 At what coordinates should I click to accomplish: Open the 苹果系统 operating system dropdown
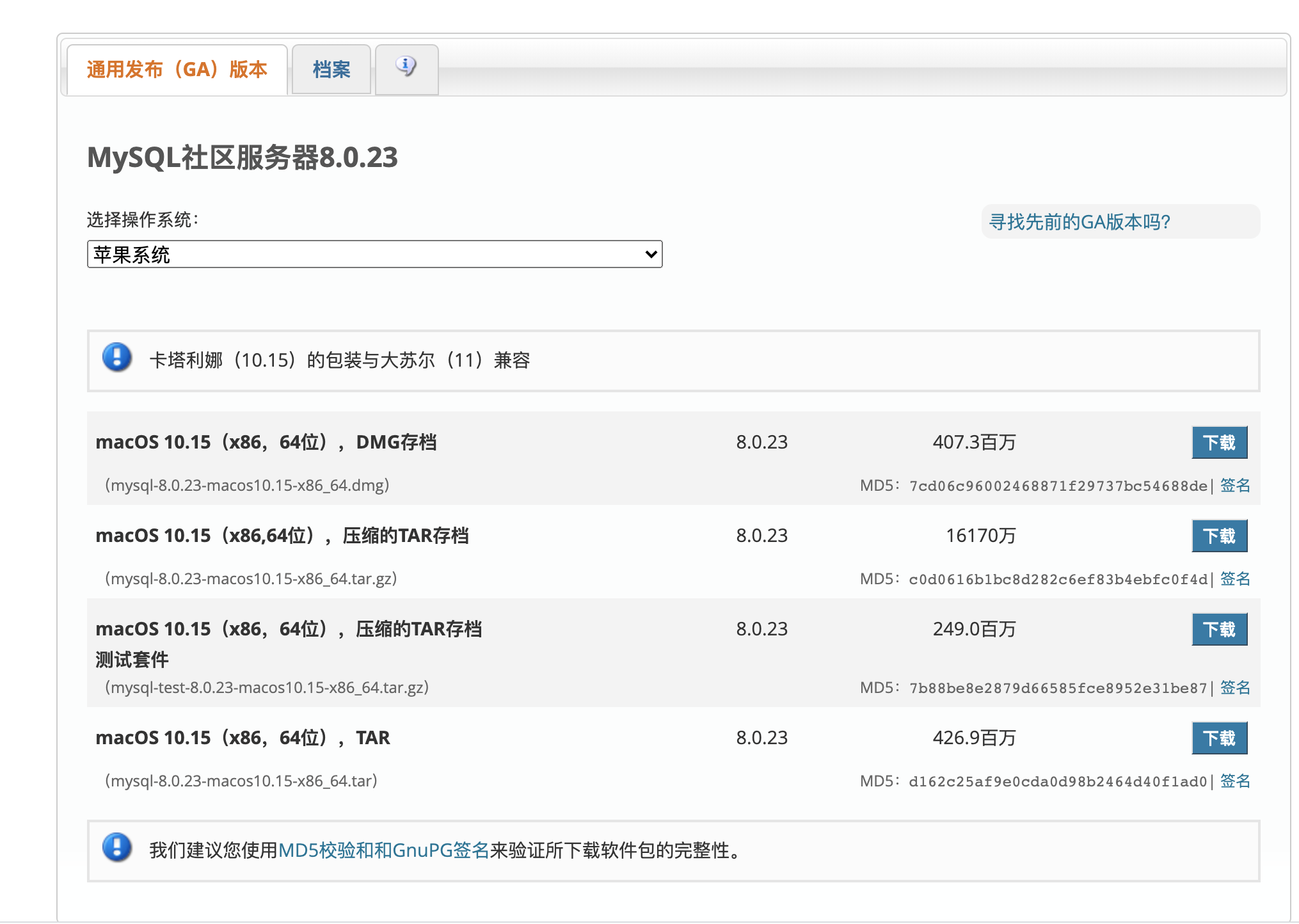point(374,254)
